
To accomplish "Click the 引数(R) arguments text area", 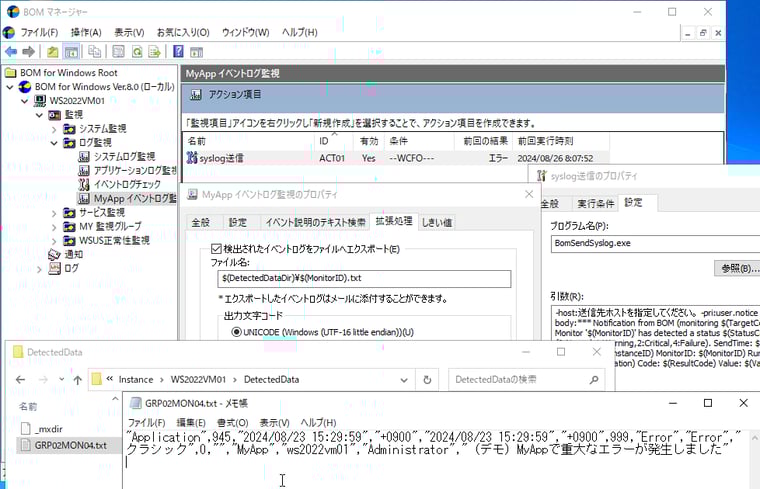I will coord(655,337).
